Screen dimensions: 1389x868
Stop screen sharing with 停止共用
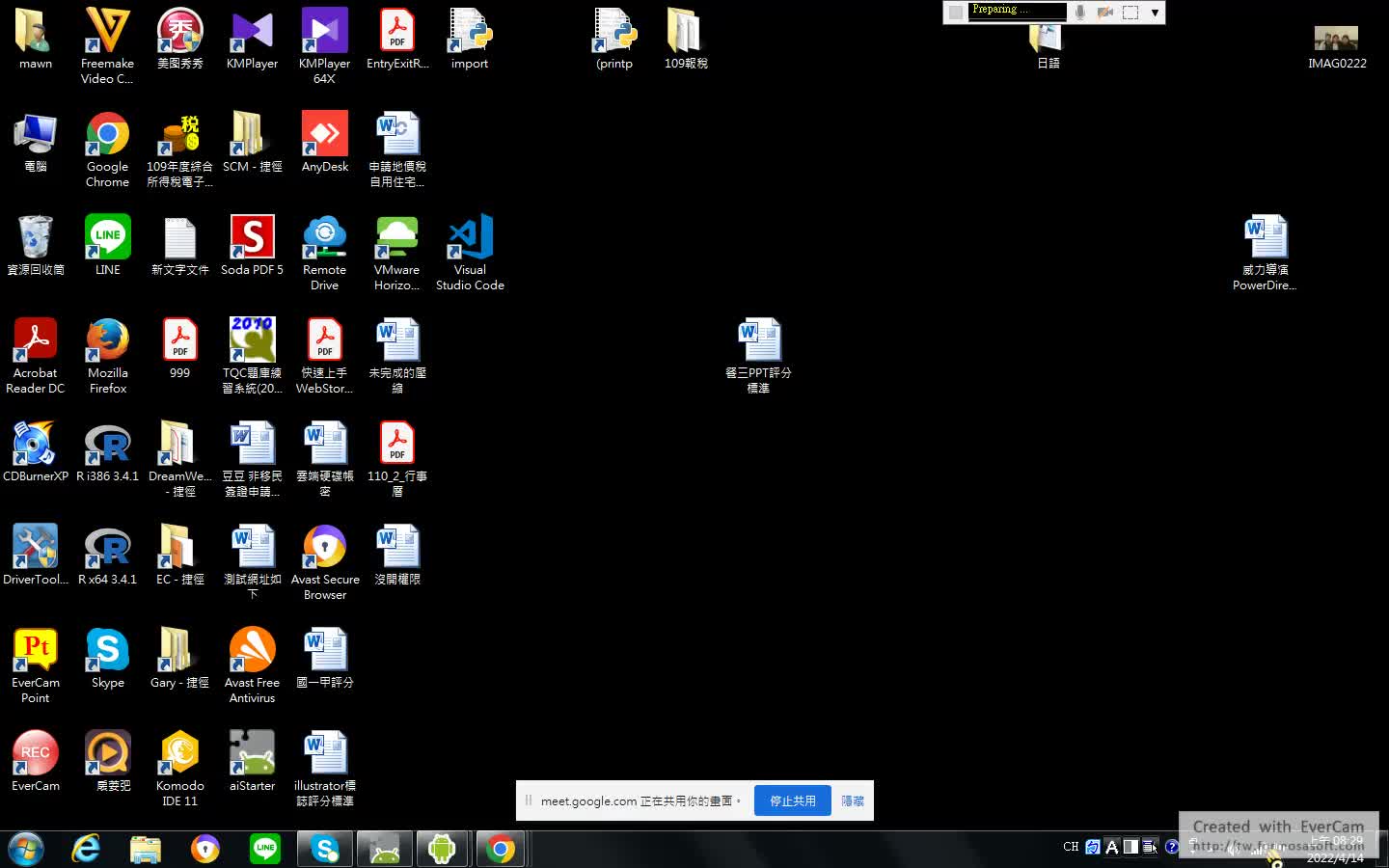pos(793,800)
